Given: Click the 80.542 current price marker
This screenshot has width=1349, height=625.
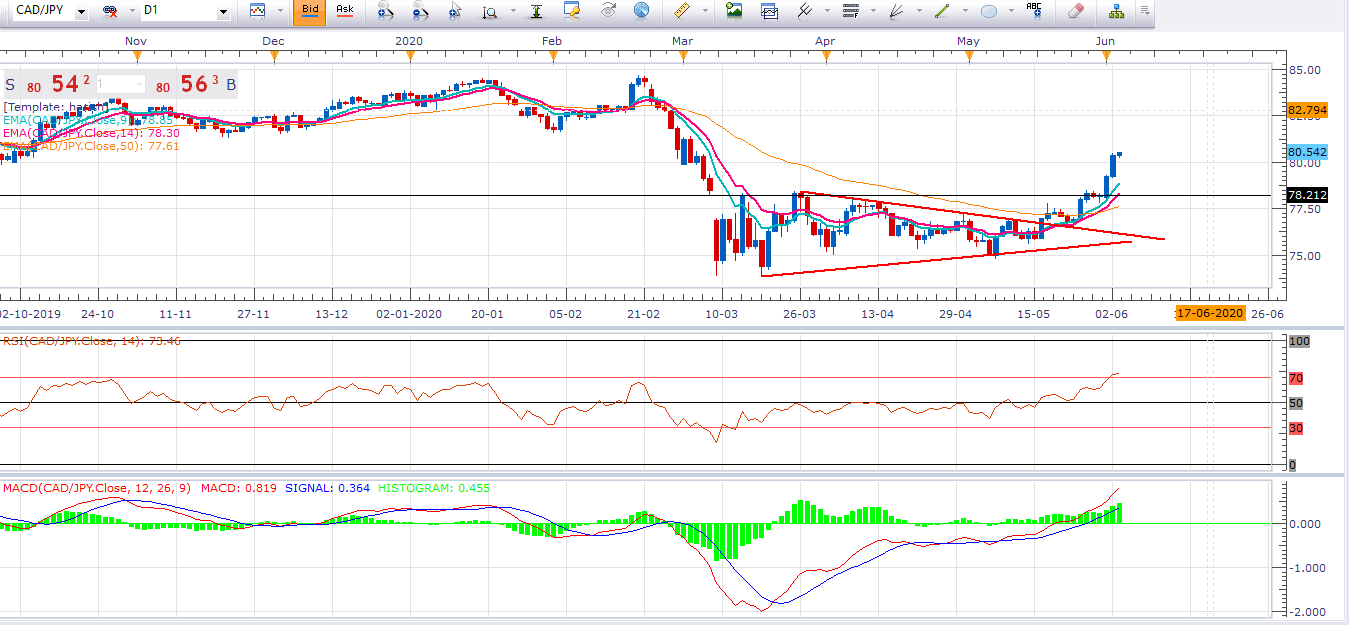Looking at the screenshot, I should 1307,153.
